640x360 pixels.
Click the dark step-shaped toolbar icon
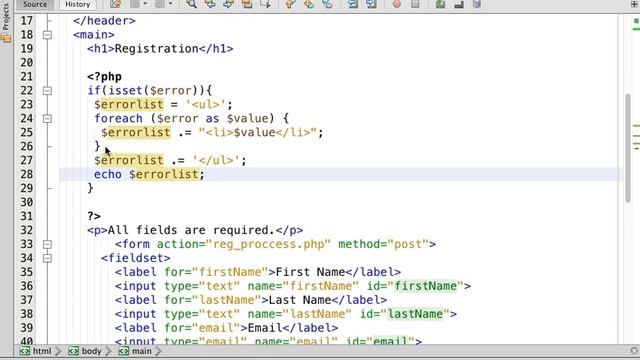(x=459, y=4)
